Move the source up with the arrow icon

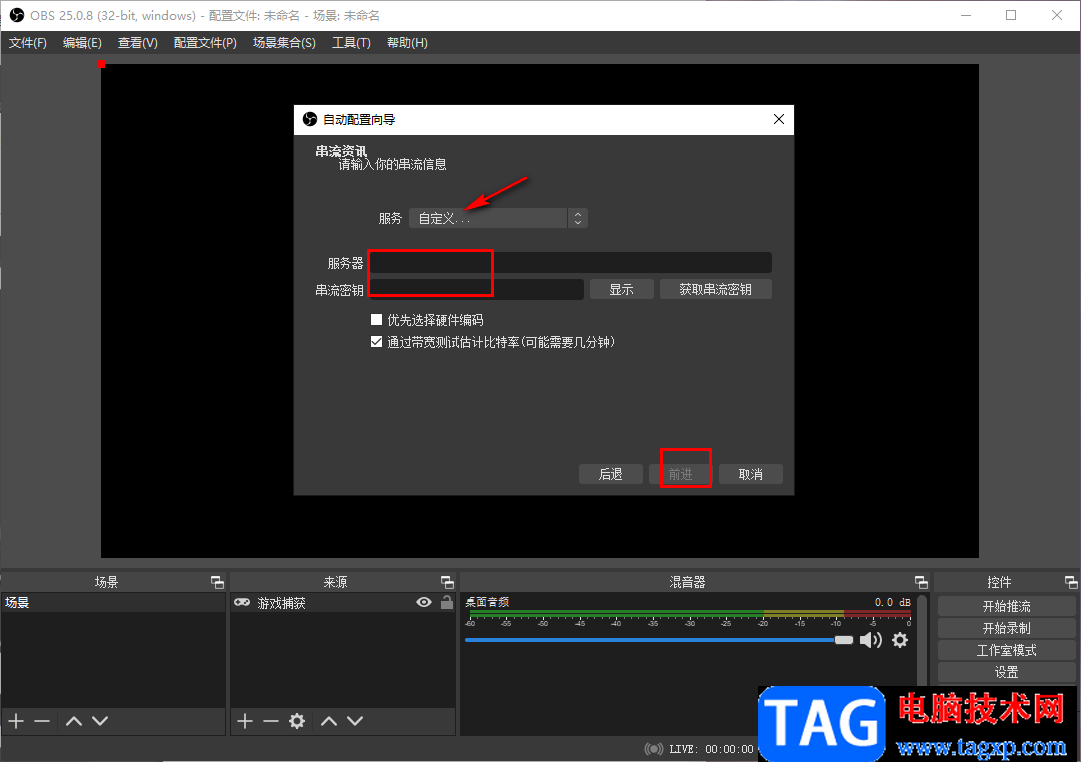(329, 721)
